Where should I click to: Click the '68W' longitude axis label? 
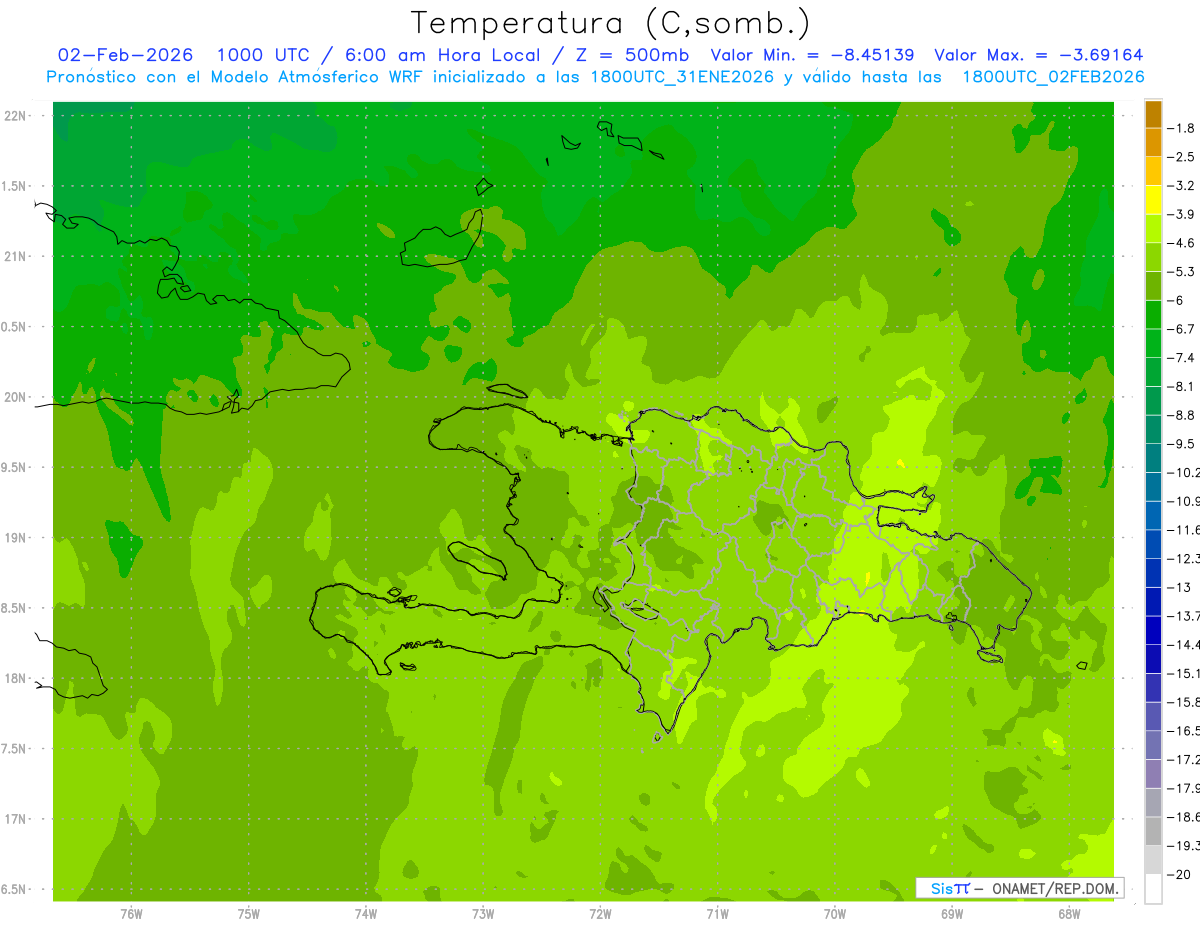[1069, 914]
